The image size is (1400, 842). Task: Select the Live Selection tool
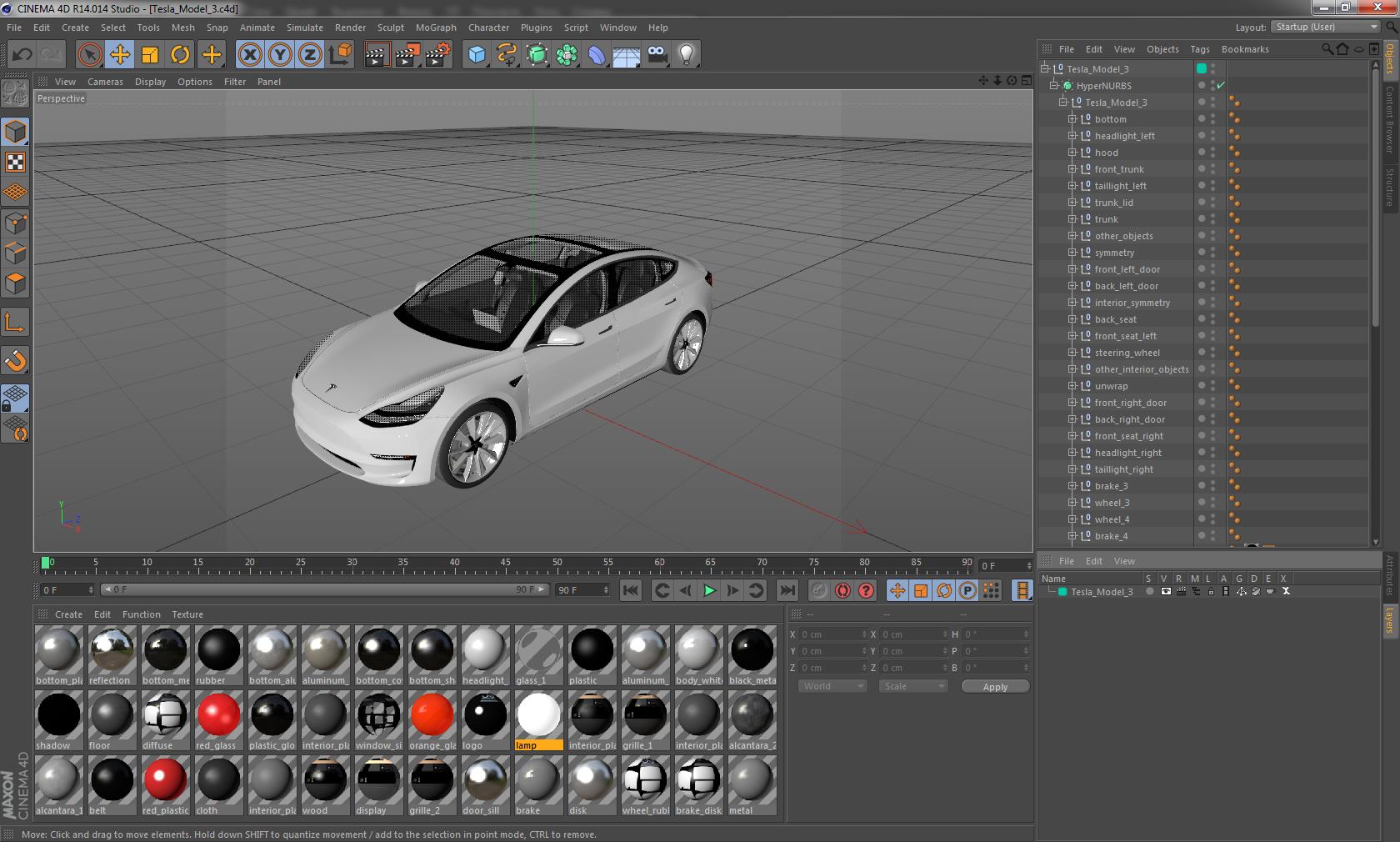(89, 55)
